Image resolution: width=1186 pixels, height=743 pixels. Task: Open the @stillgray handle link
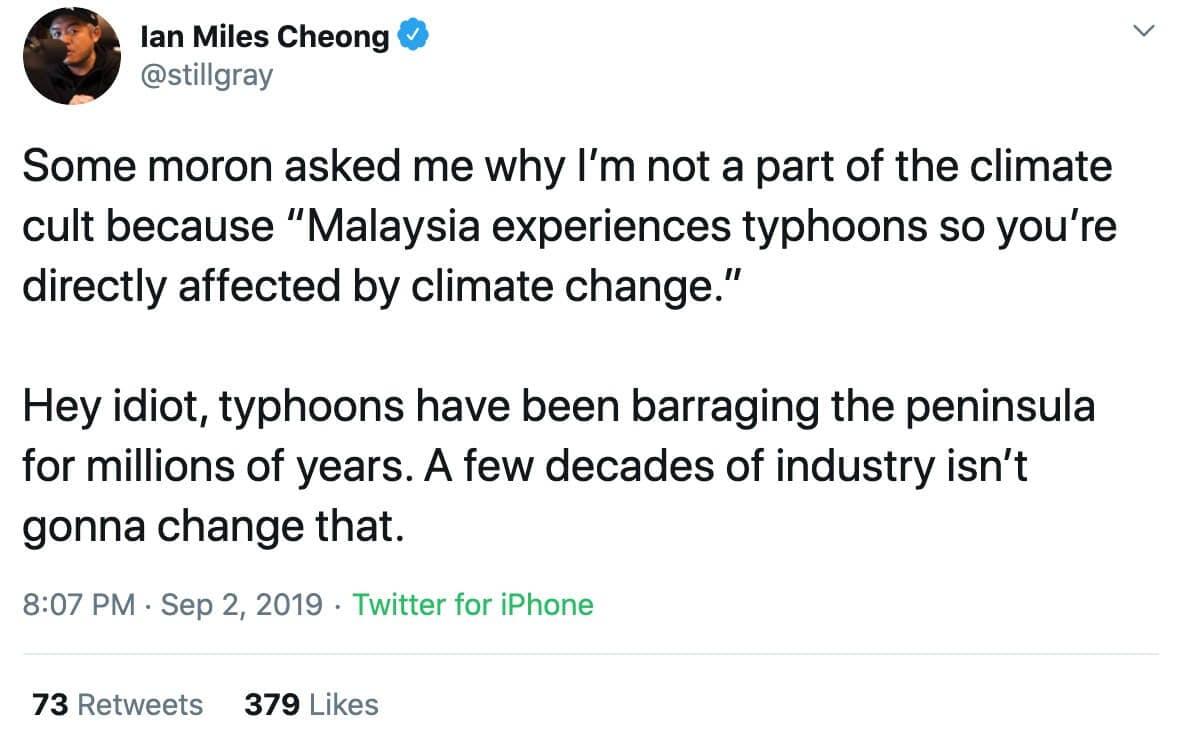click(x=207, y=75)
